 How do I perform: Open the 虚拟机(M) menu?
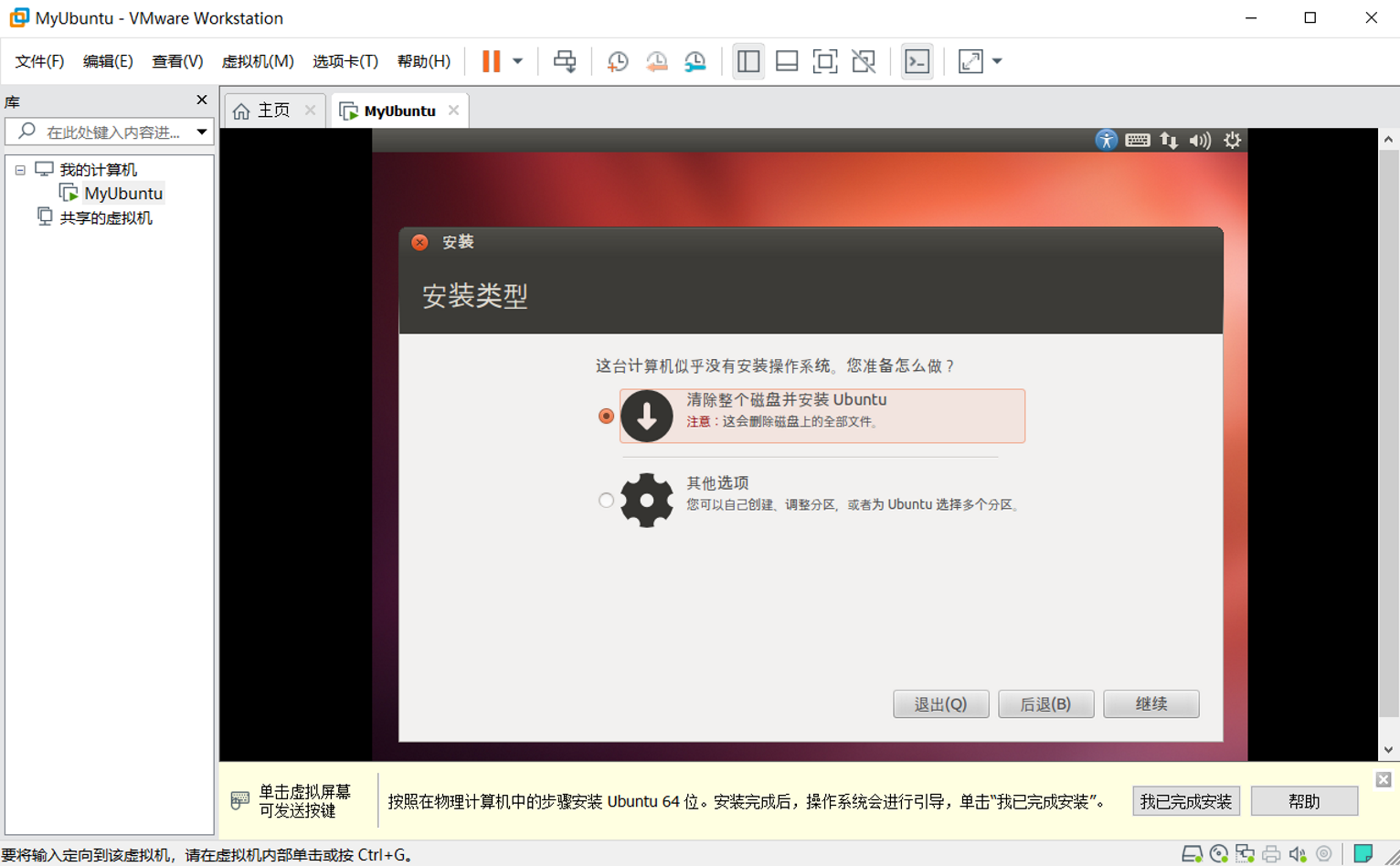258,61
